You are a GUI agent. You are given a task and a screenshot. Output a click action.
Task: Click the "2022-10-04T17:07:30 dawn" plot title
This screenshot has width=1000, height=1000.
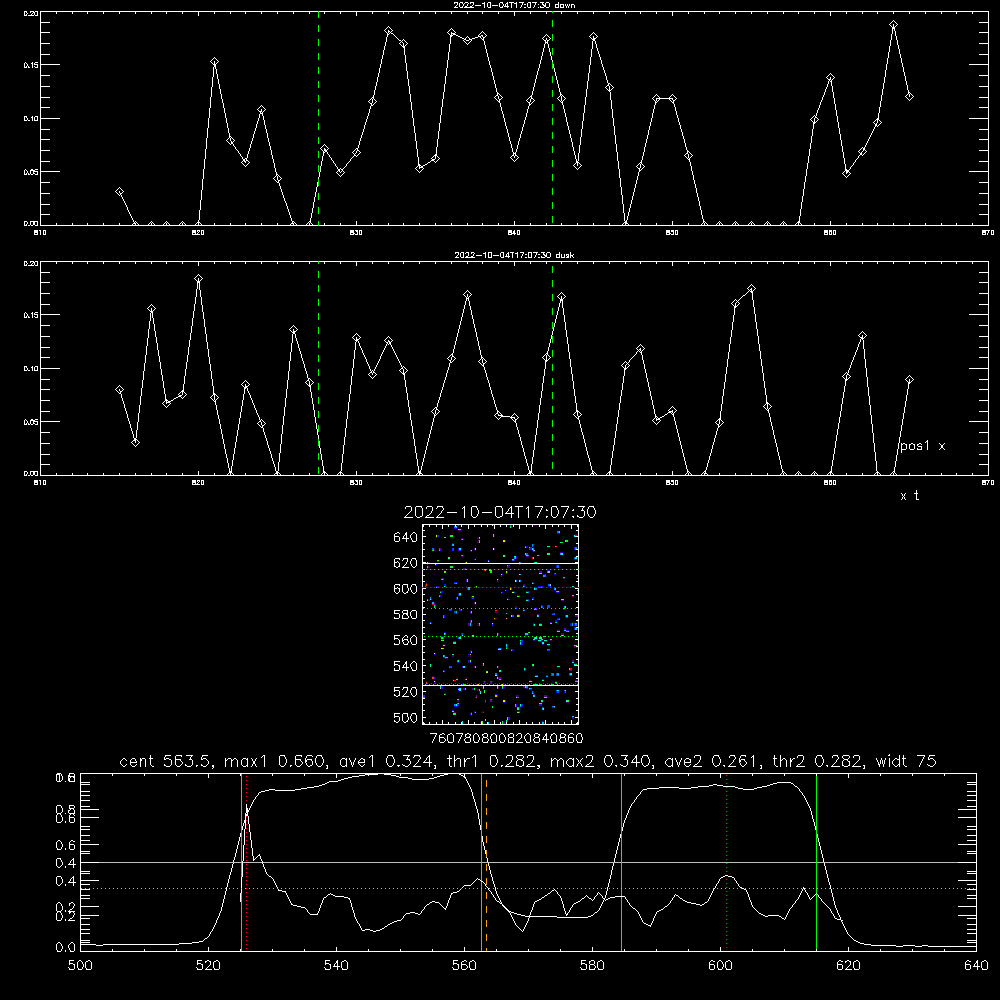click(x=514, y=5)
